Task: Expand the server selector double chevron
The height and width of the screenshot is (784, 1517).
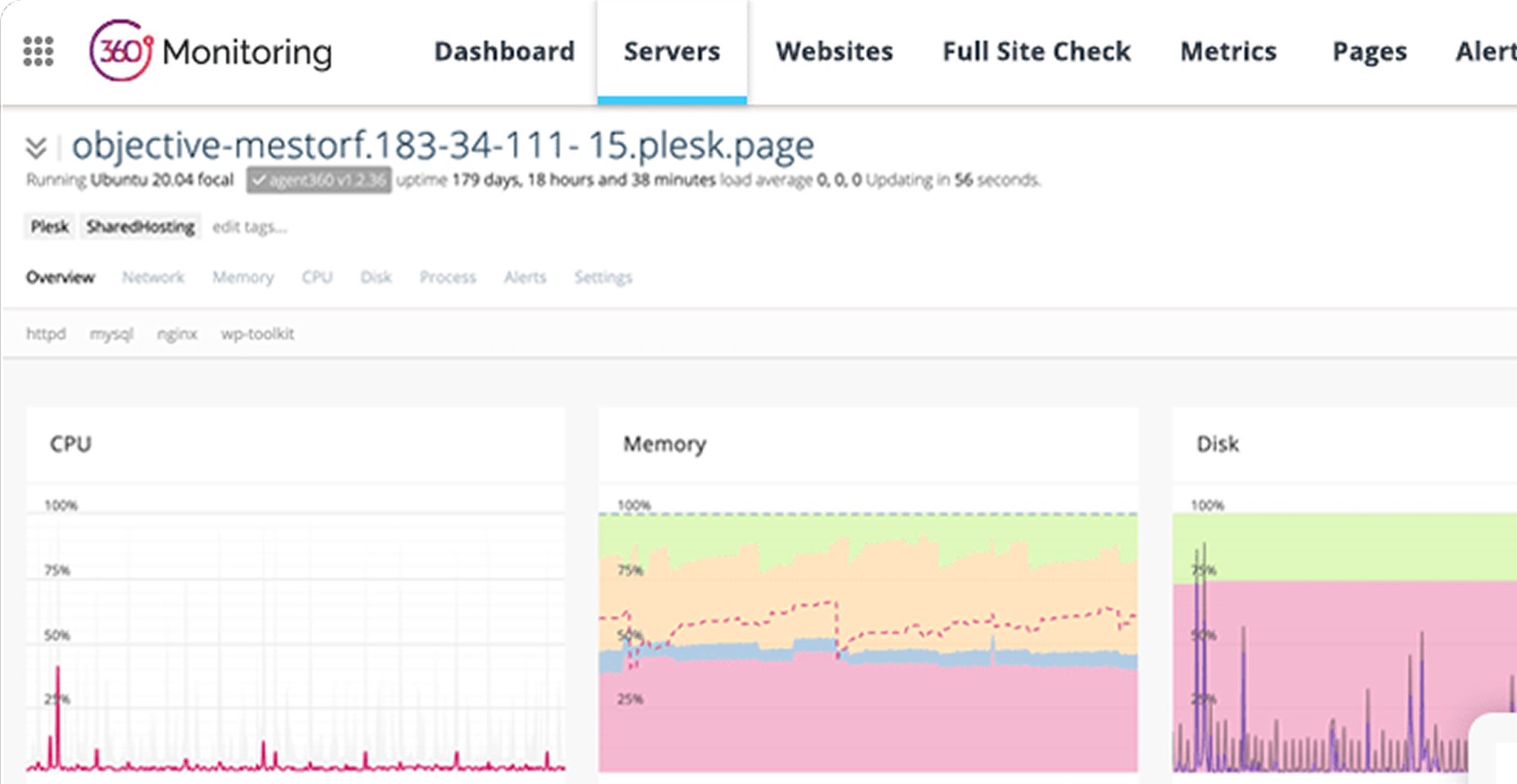Action: (36, 148)
